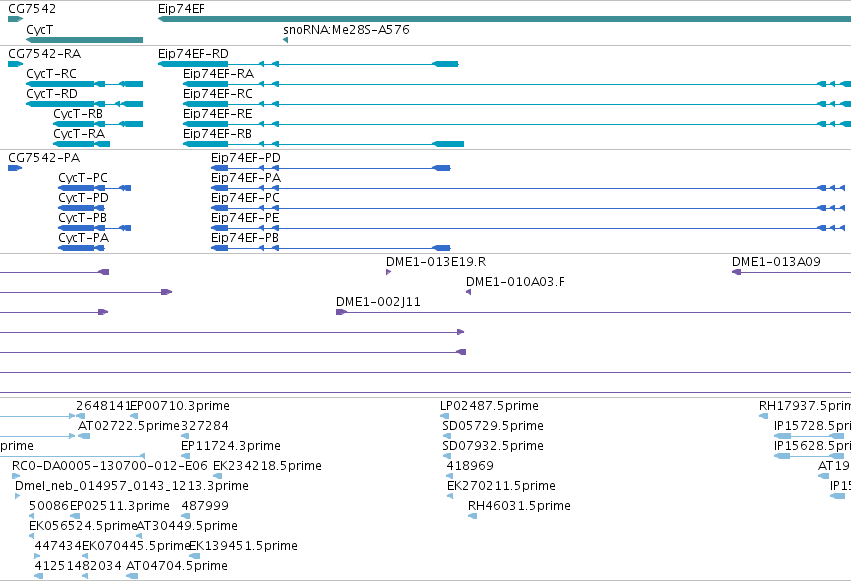Click the teal CycT gene bar

point(84,40)
